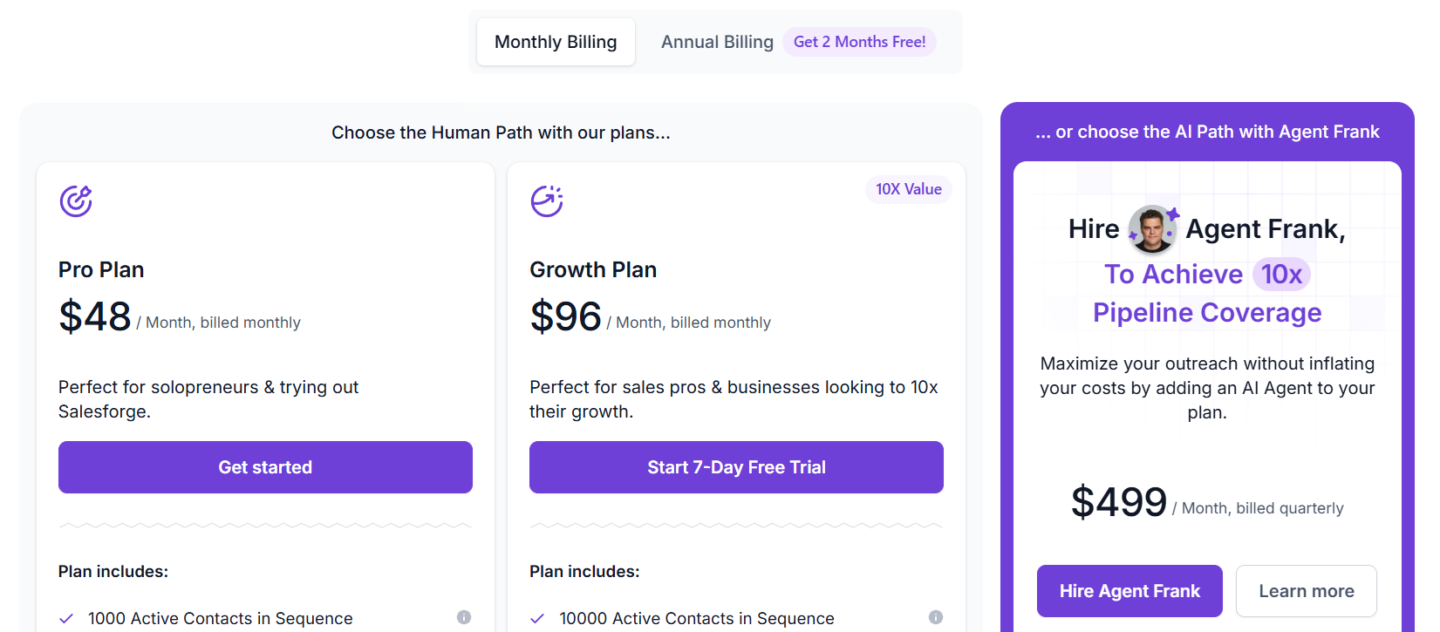Switch to Annual Billing
The image size is (1440, 632).
[717, 42]
